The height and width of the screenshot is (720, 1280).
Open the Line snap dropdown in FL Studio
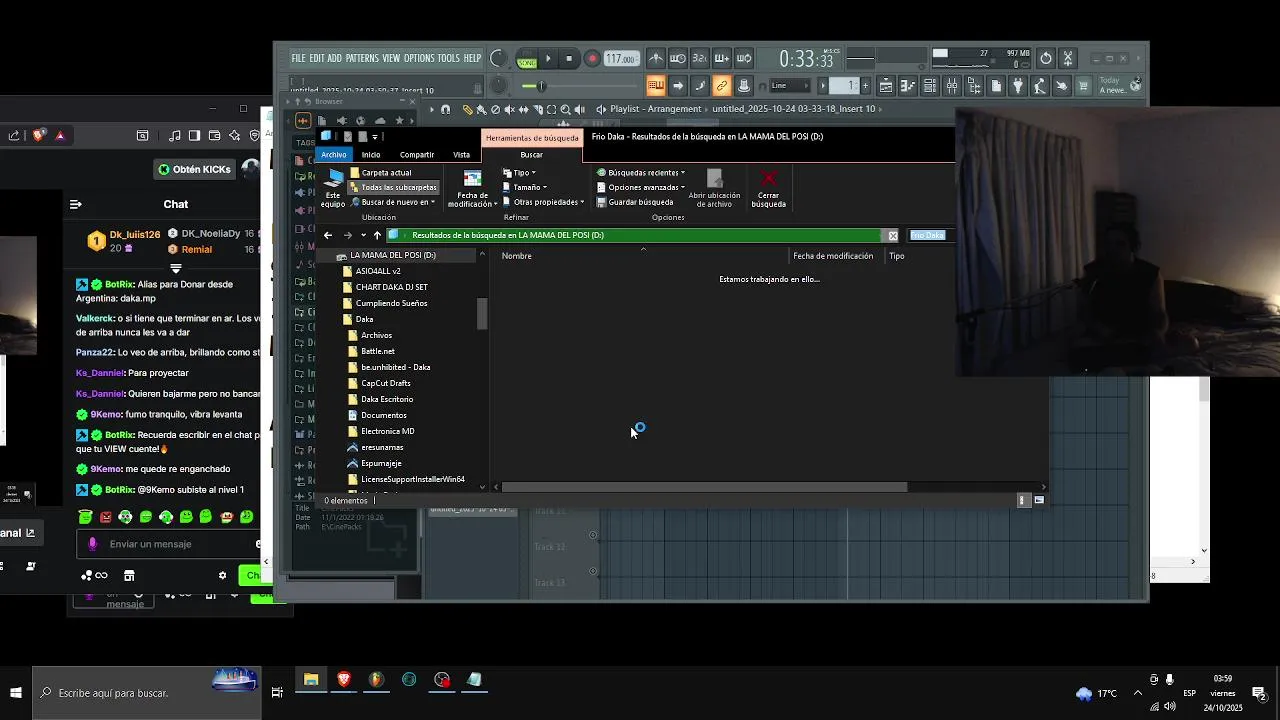coord(791,86)
